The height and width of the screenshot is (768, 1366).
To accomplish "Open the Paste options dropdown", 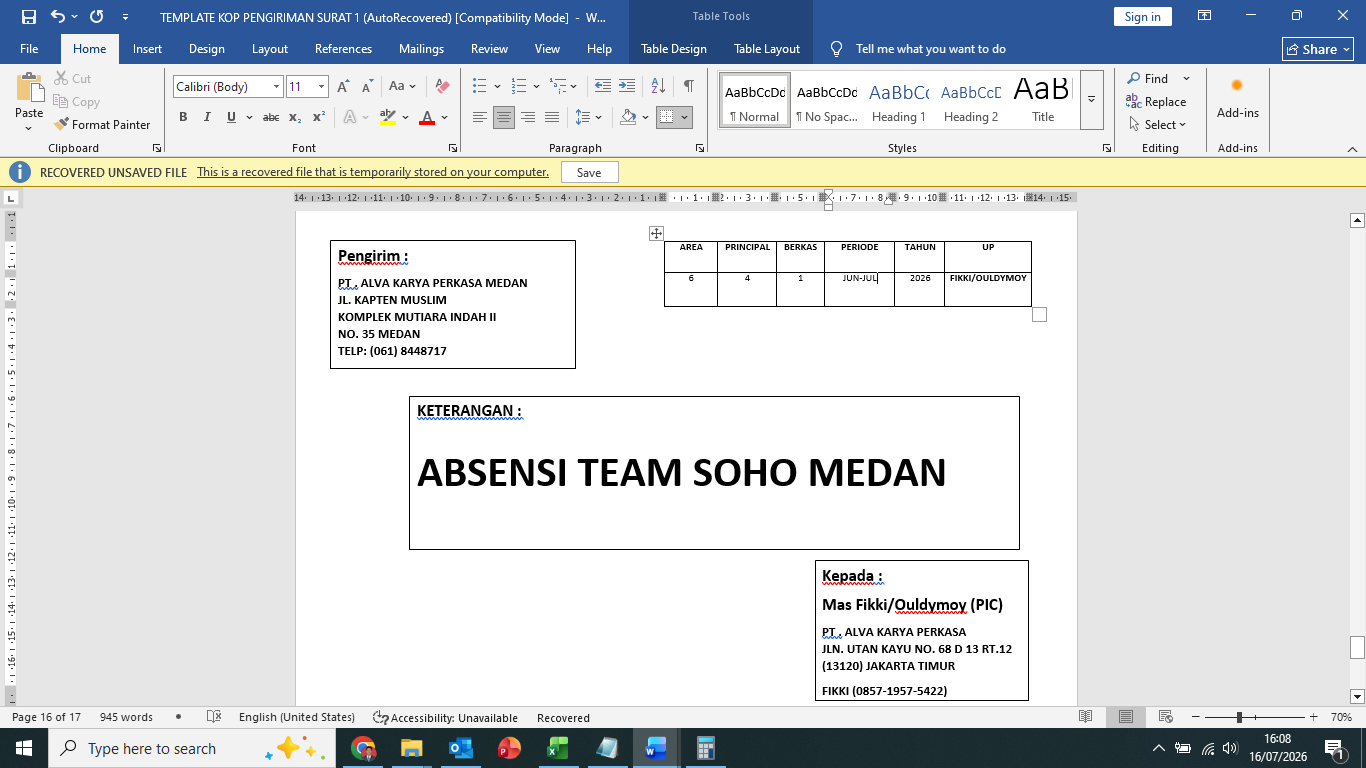I will 29,127.
